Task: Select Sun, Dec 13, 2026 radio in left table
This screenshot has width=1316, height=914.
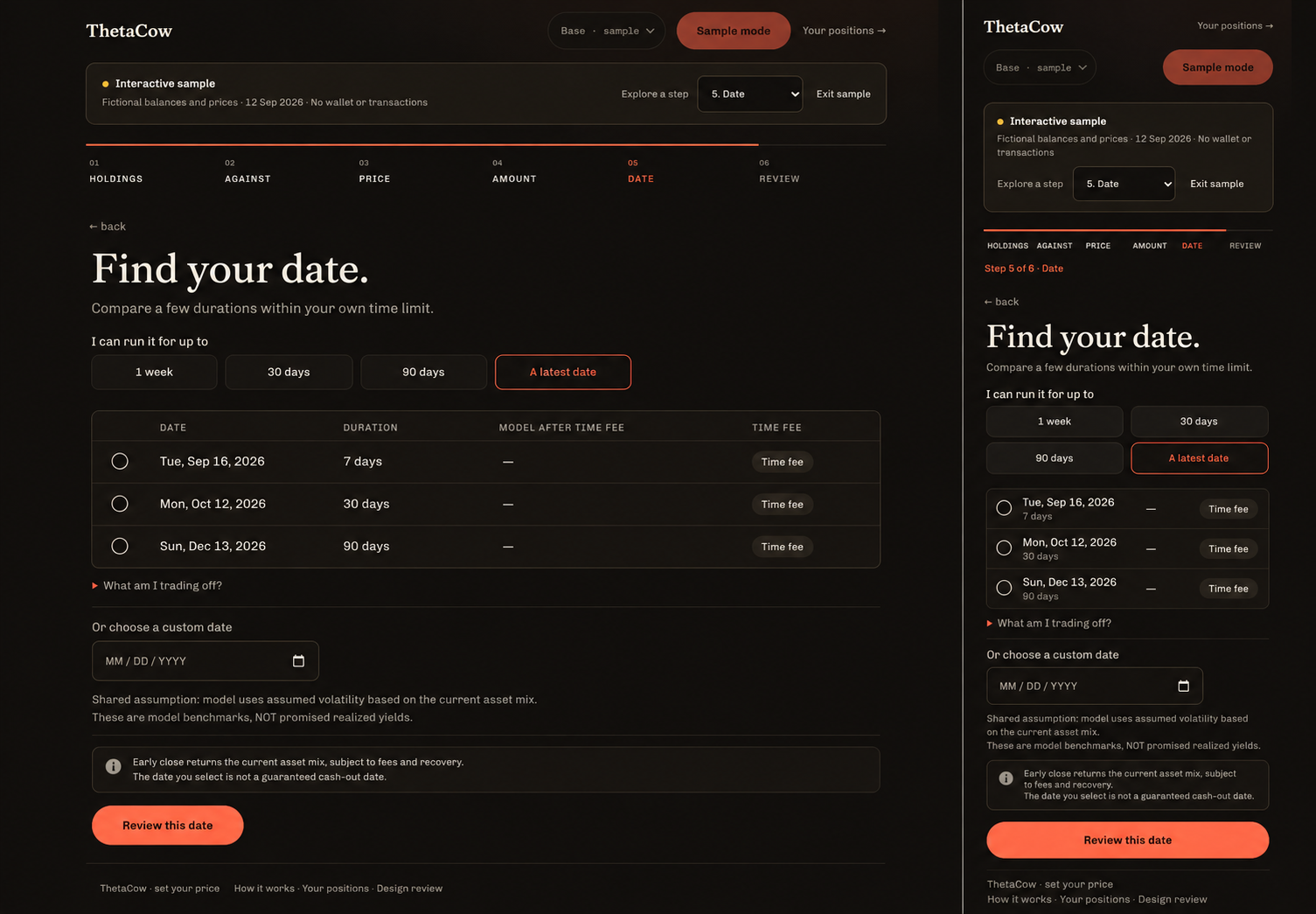Action: coord(120,546)
